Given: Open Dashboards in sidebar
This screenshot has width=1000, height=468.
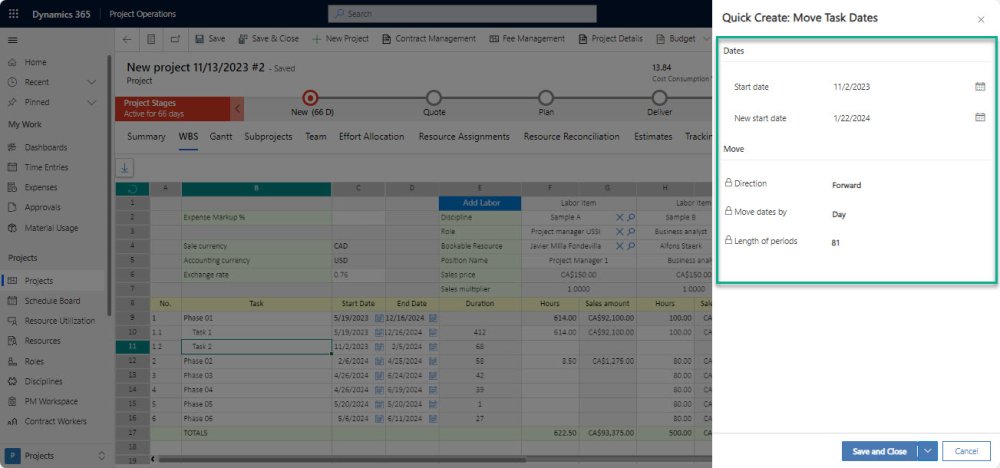Looking at the screenshot, I should tap(46, 147).
